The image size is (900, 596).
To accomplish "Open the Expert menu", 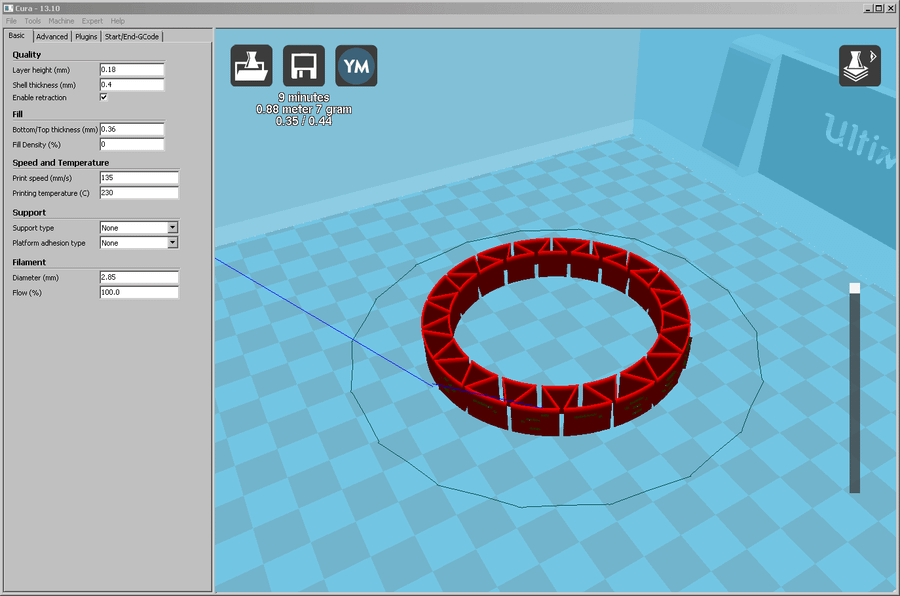I will pos(92,20).
